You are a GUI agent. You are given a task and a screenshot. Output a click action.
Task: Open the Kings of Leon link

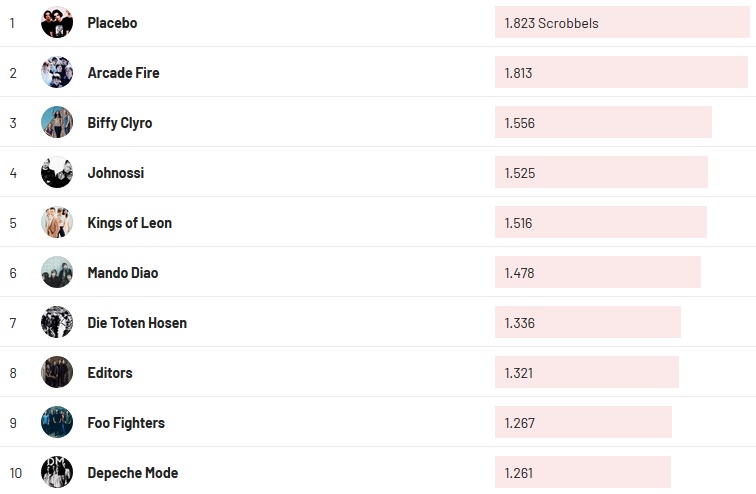[129, 222]
